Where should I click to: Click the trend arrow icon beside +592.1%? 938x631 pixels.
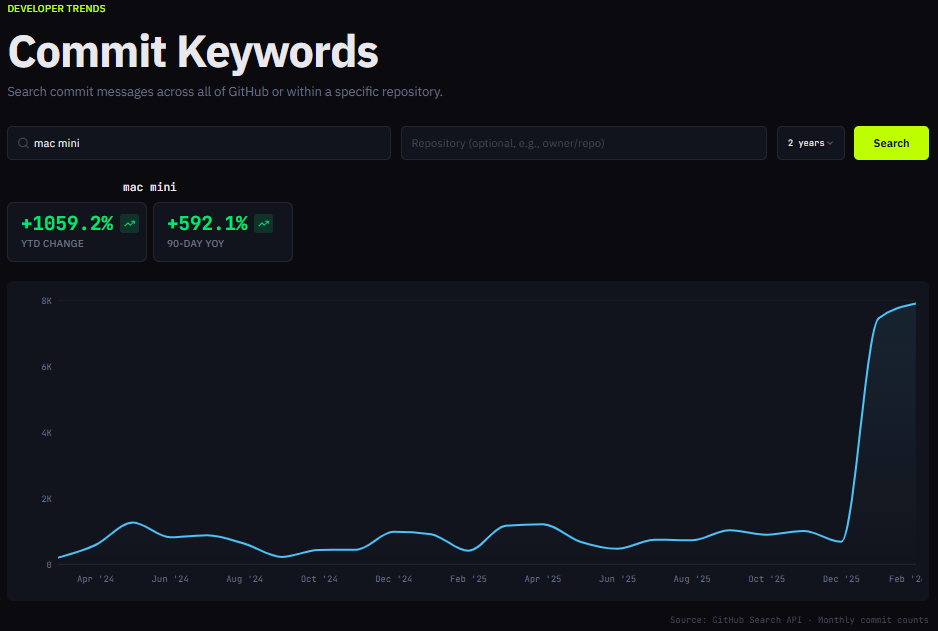(x=264, y=224)
